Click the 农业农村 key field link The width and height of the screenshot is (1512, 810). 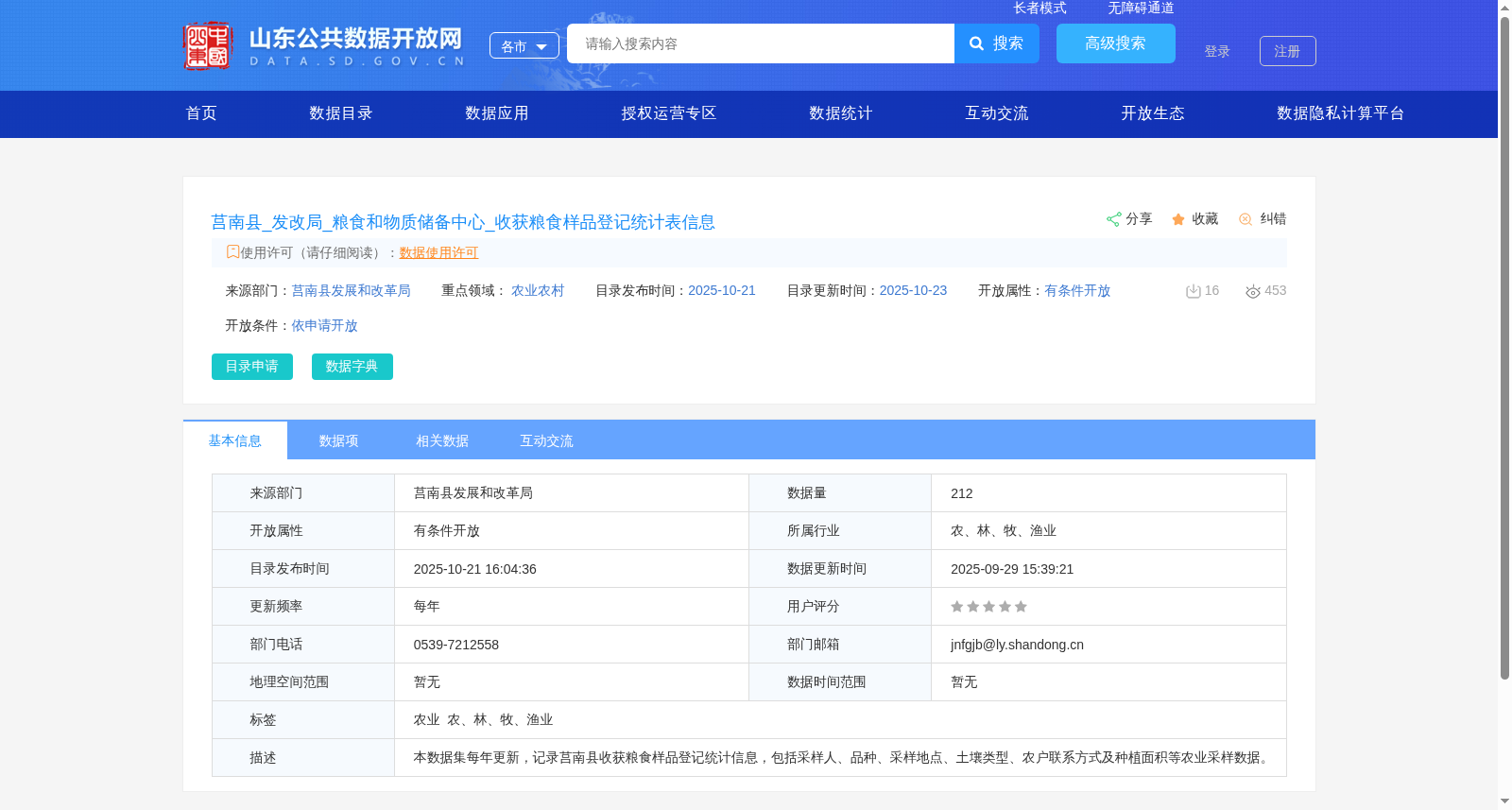tap(538, 290)
